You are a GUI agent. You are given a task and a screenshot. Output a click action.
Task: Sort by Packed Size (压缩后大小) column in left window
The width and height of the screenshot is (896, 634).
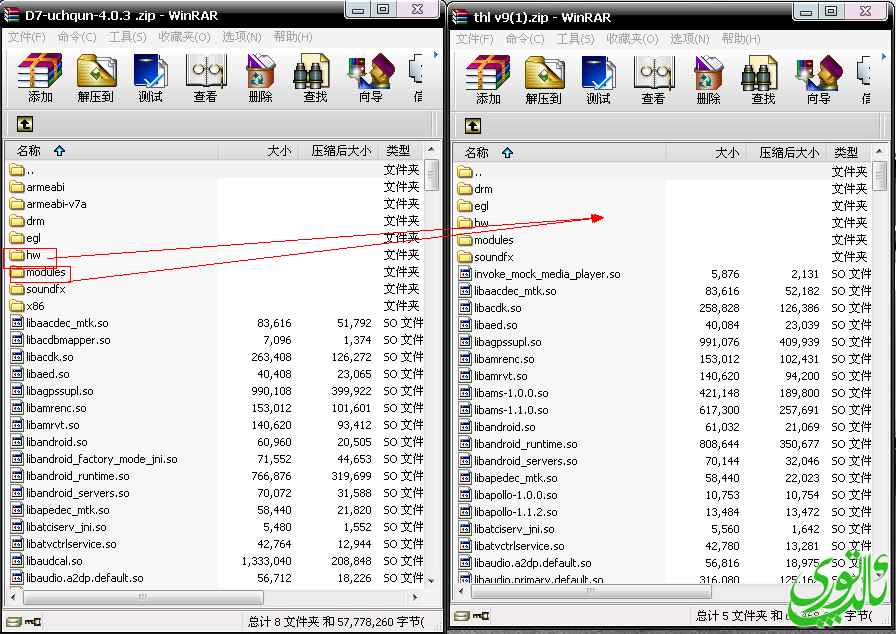tap(340, 150)
